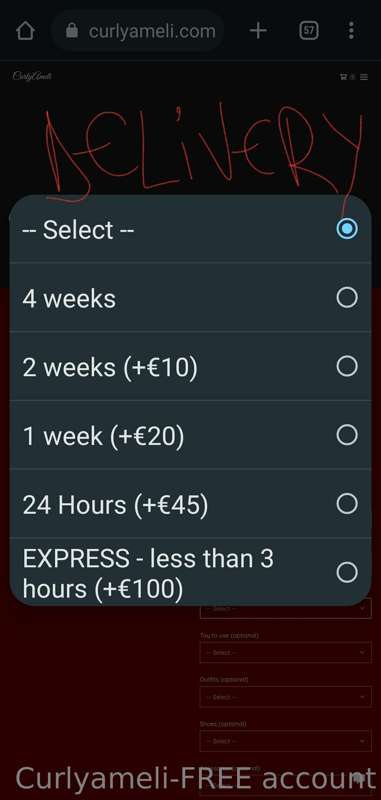Click the CurlyAmeli site logo
Image resolution: width=381 pixels, height=800 pixels.
click(32, 77)
